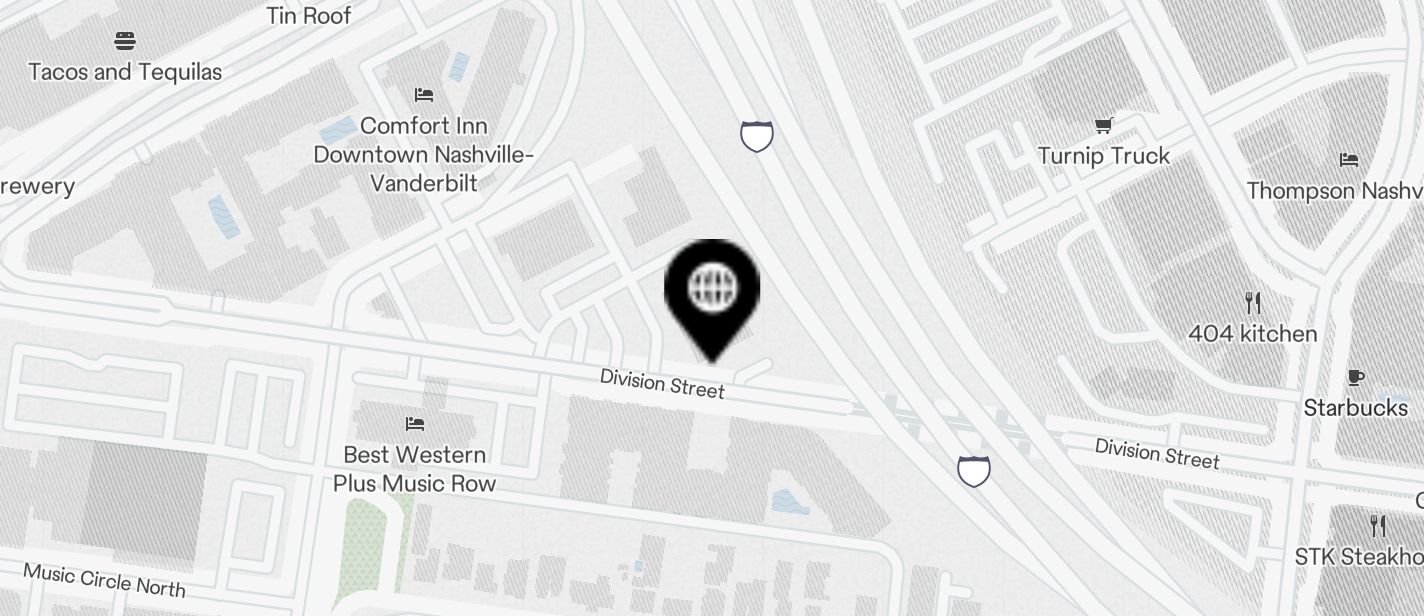Select the Turnip Truck place label
Image resolution: width=1424 pixels, height=616 pixels.
1104,156
